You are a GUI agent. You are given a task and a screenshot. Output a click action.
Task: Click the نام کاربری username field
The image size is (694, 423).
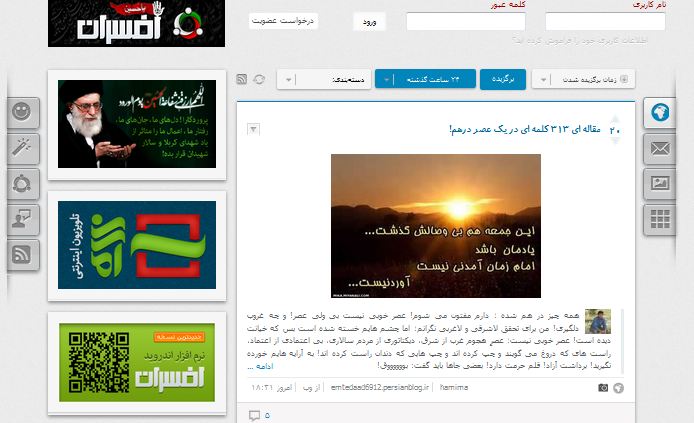pyautogui.click(x=605, y=22)
